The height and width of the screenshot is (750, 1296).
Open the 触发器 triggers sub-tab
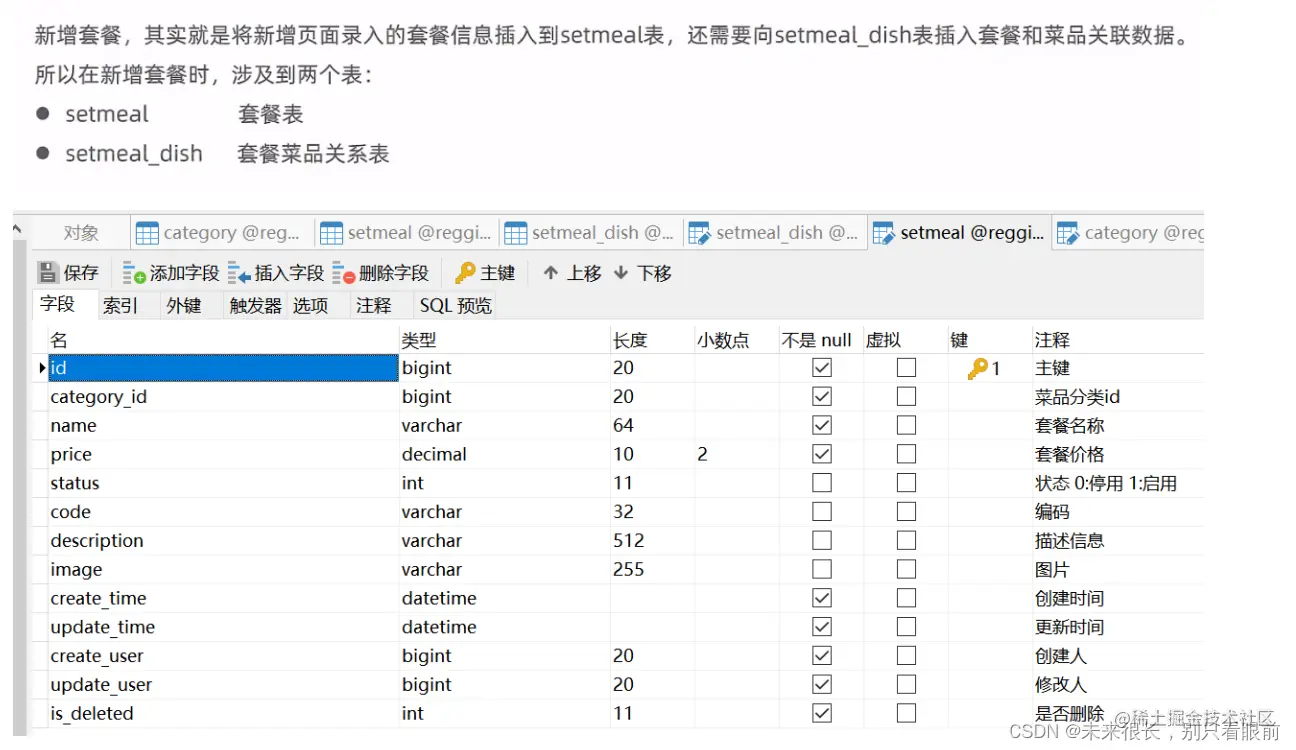tap(256, 305)
